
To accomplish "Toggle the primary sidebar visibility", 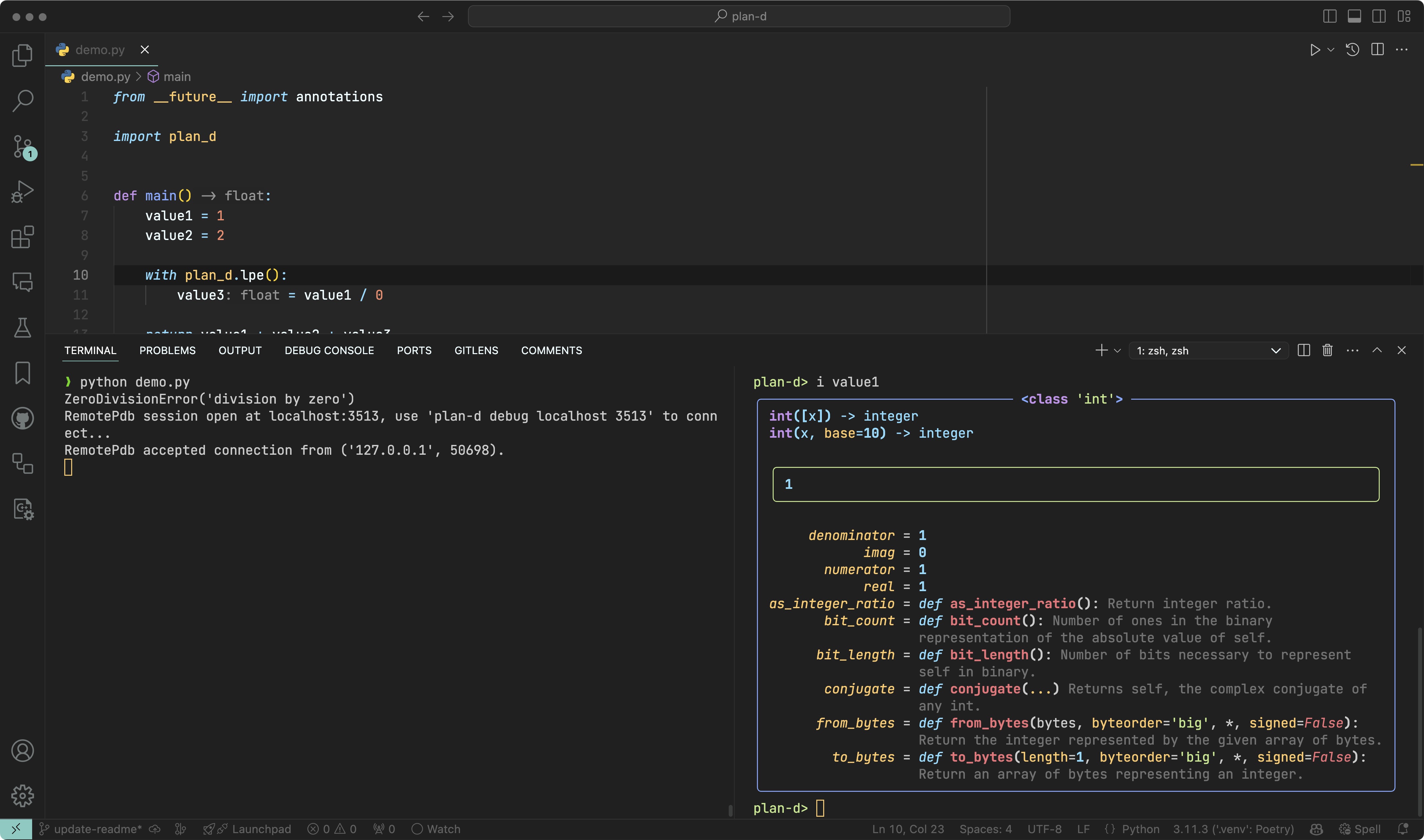I will click(x=1330, y=16).
